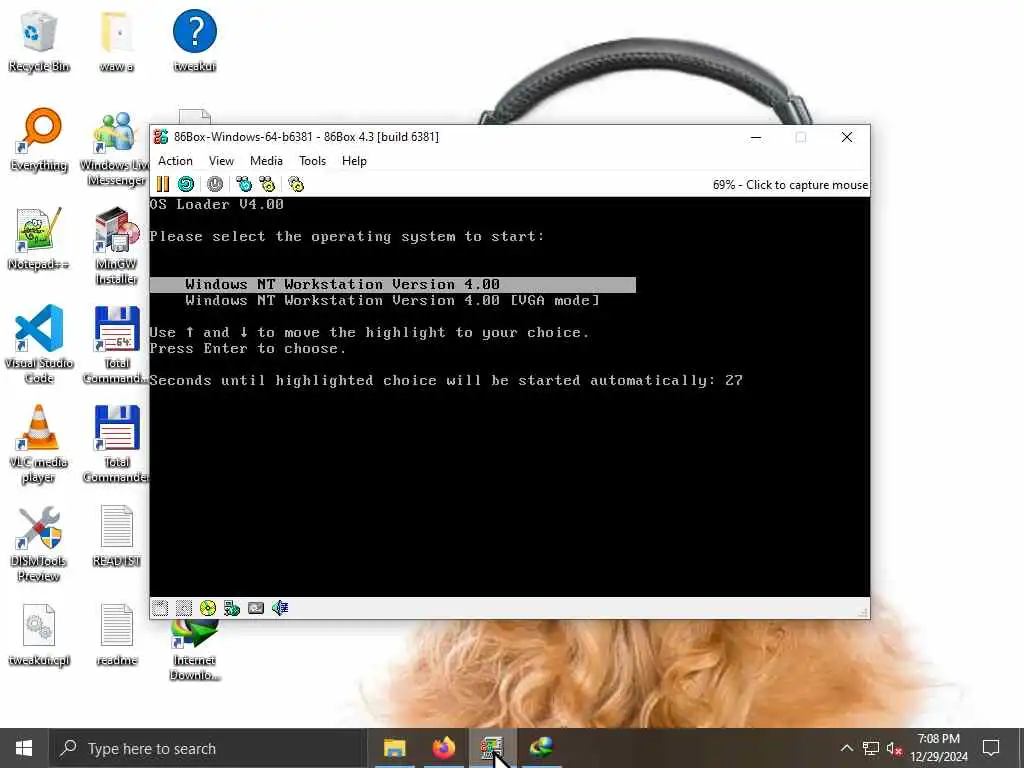Click the muted volume tray icon
Screen dimensions: 1024x768
click(895, 748)
